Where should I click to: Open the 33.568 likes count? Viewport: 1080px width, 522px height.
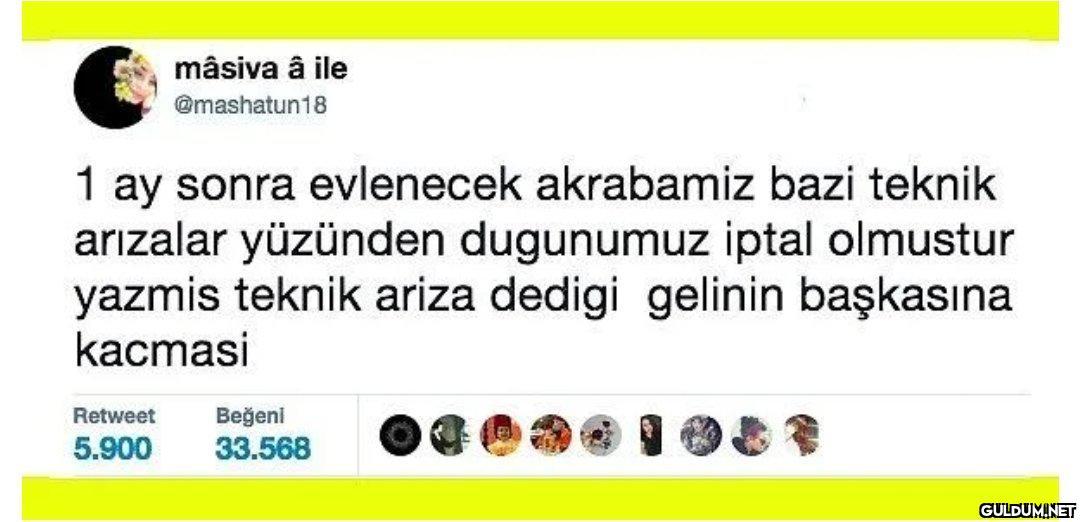click(263, 449)
